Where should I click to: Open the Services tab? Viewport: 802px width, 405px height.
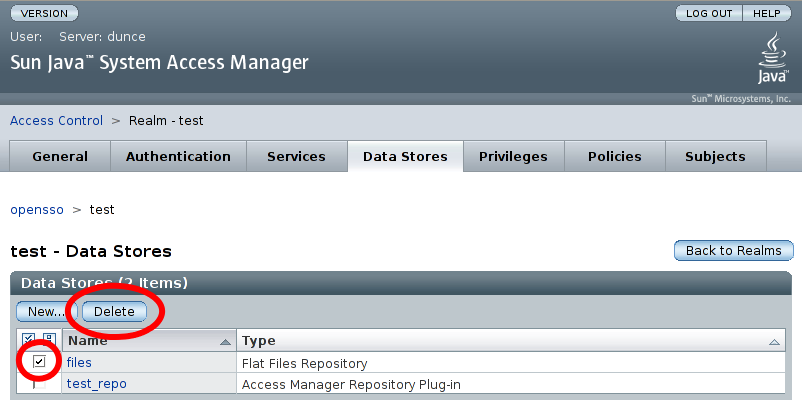point(296,157)
